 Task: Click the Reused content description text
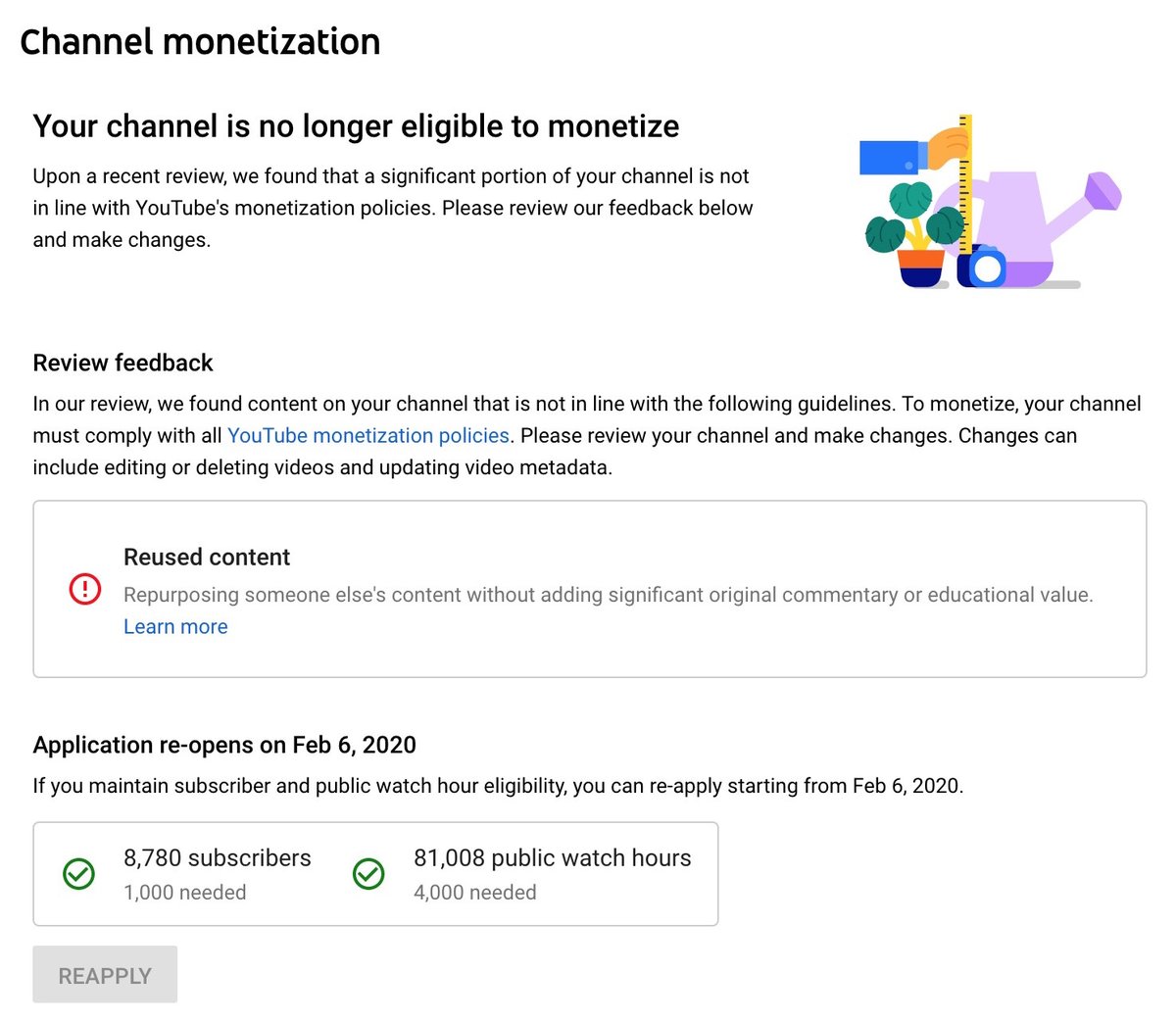(x=608, y=595)
